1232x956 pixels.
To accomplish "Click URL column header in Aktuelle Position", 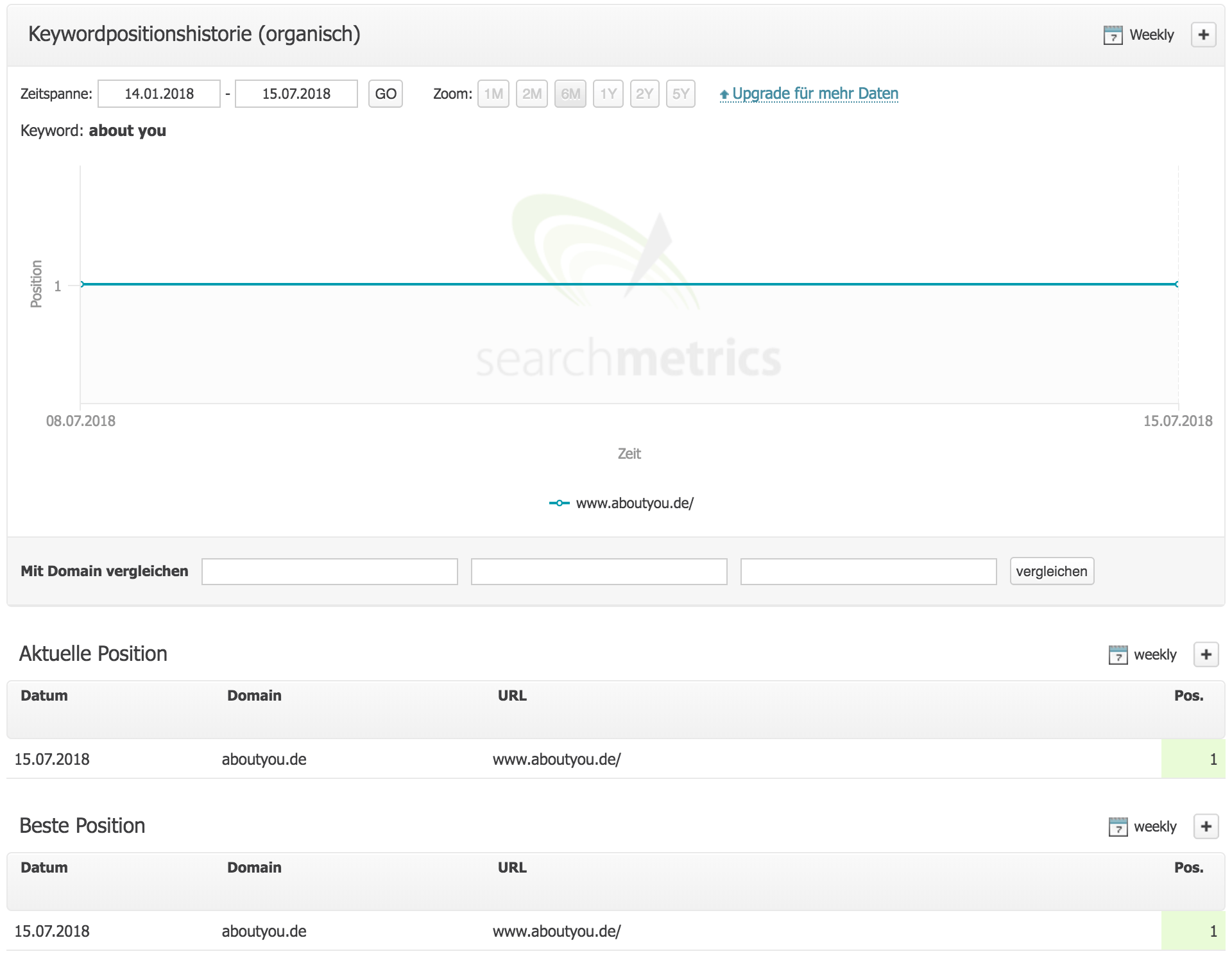I will [x=512, y=696].
